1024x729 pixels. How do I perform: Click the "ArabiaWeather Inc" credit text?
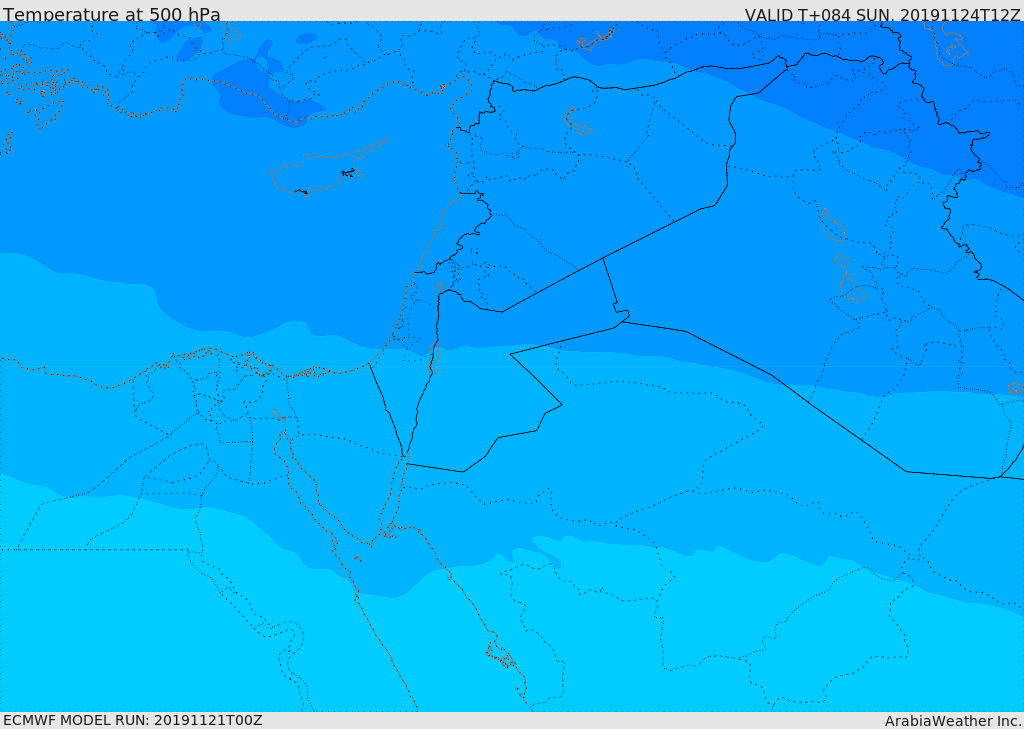(x=954, y=721)
